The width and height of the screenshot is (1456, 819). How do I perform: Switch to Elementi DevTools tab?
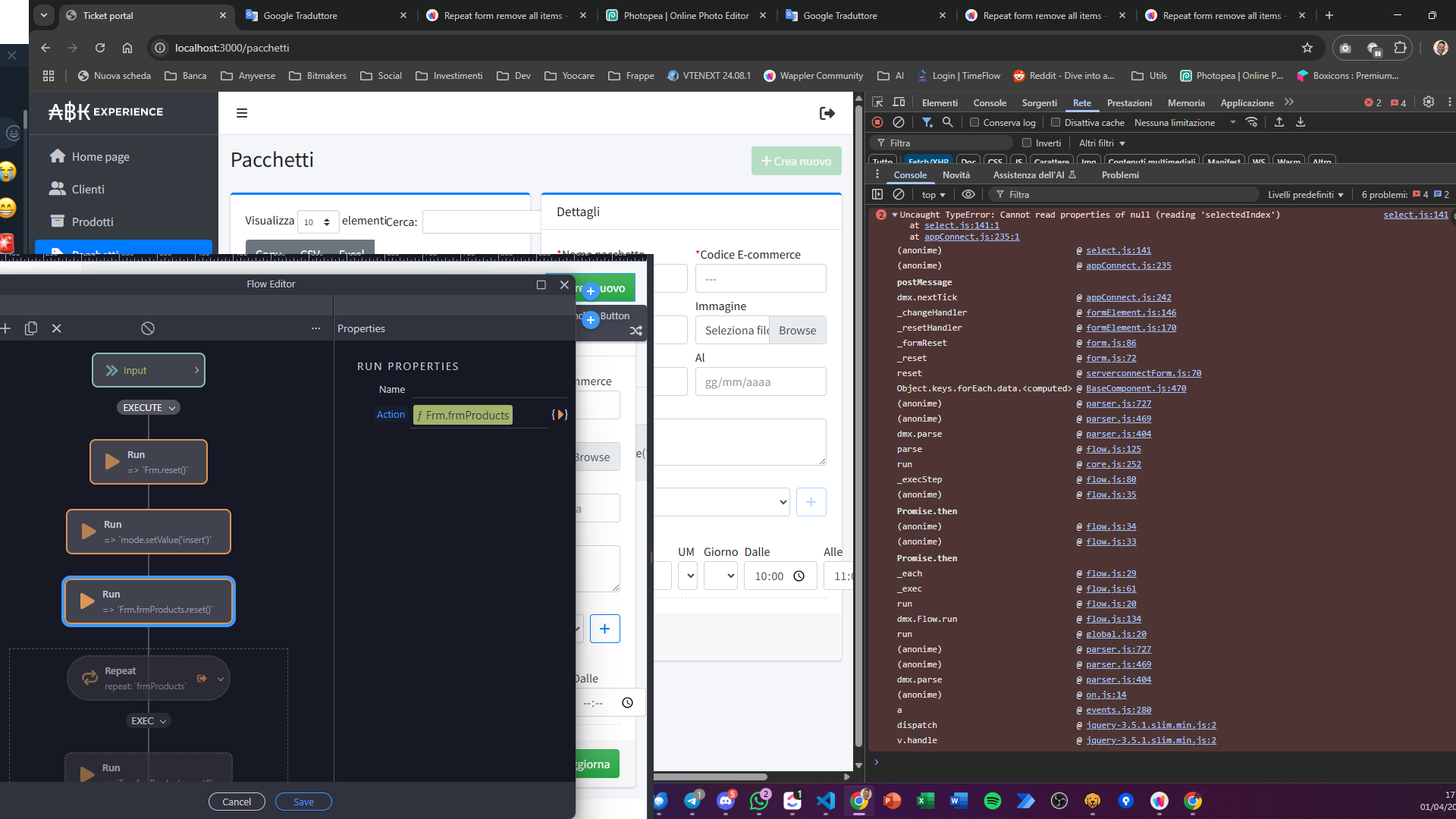(940, 102)
